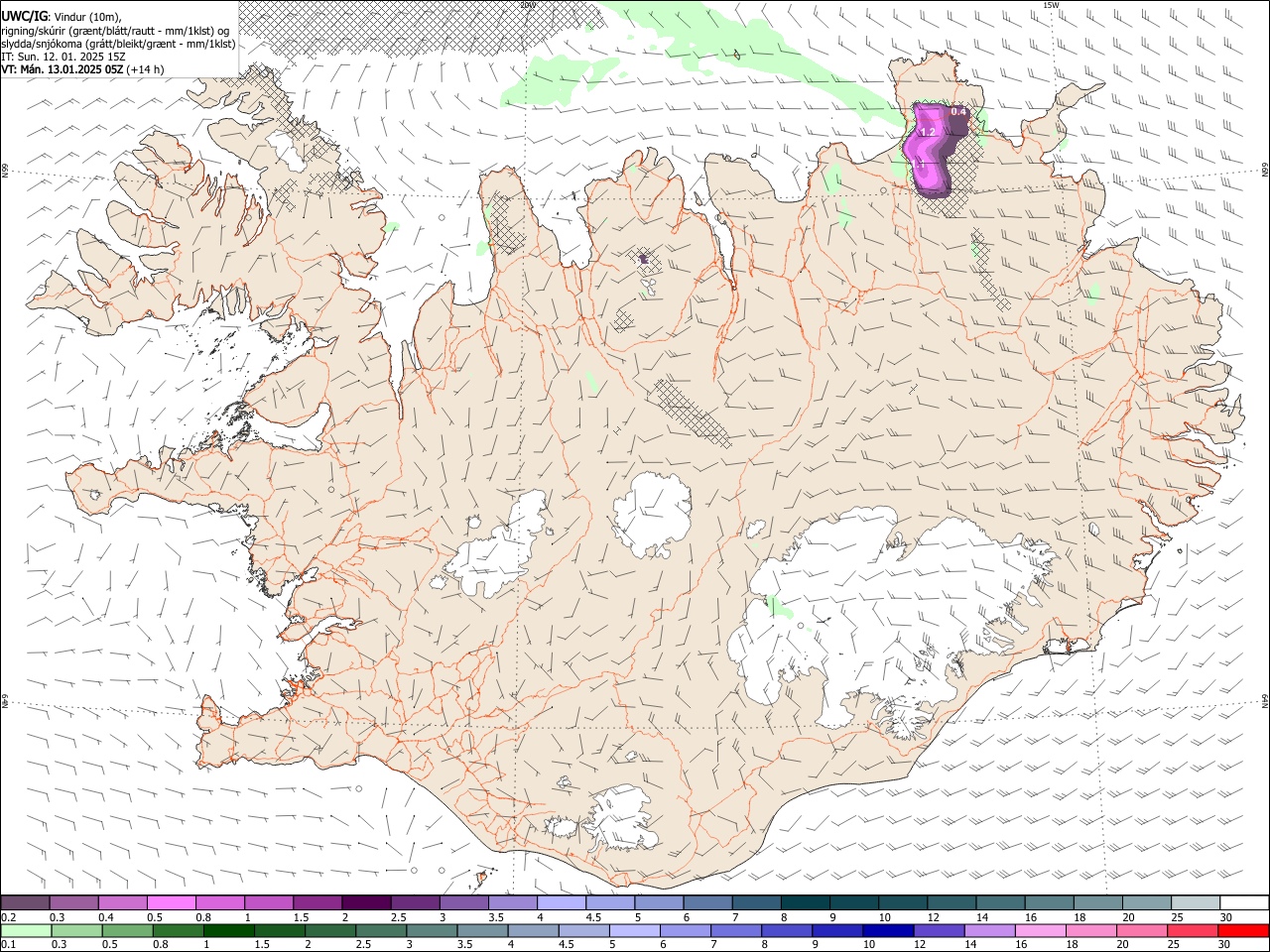
Task: Click the "0.4" value label on the purple snow area
Action: (x=958, y=112)
